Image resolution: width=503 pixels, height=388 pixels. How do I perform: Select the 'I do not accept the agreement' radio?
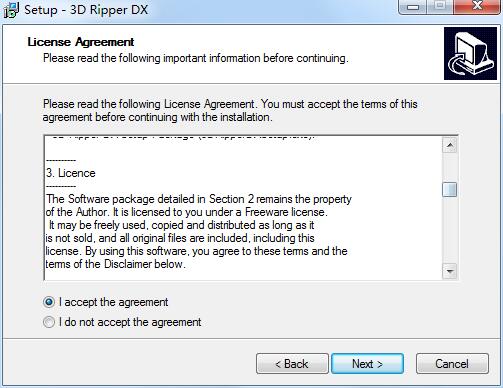click(x=49, y=322)
